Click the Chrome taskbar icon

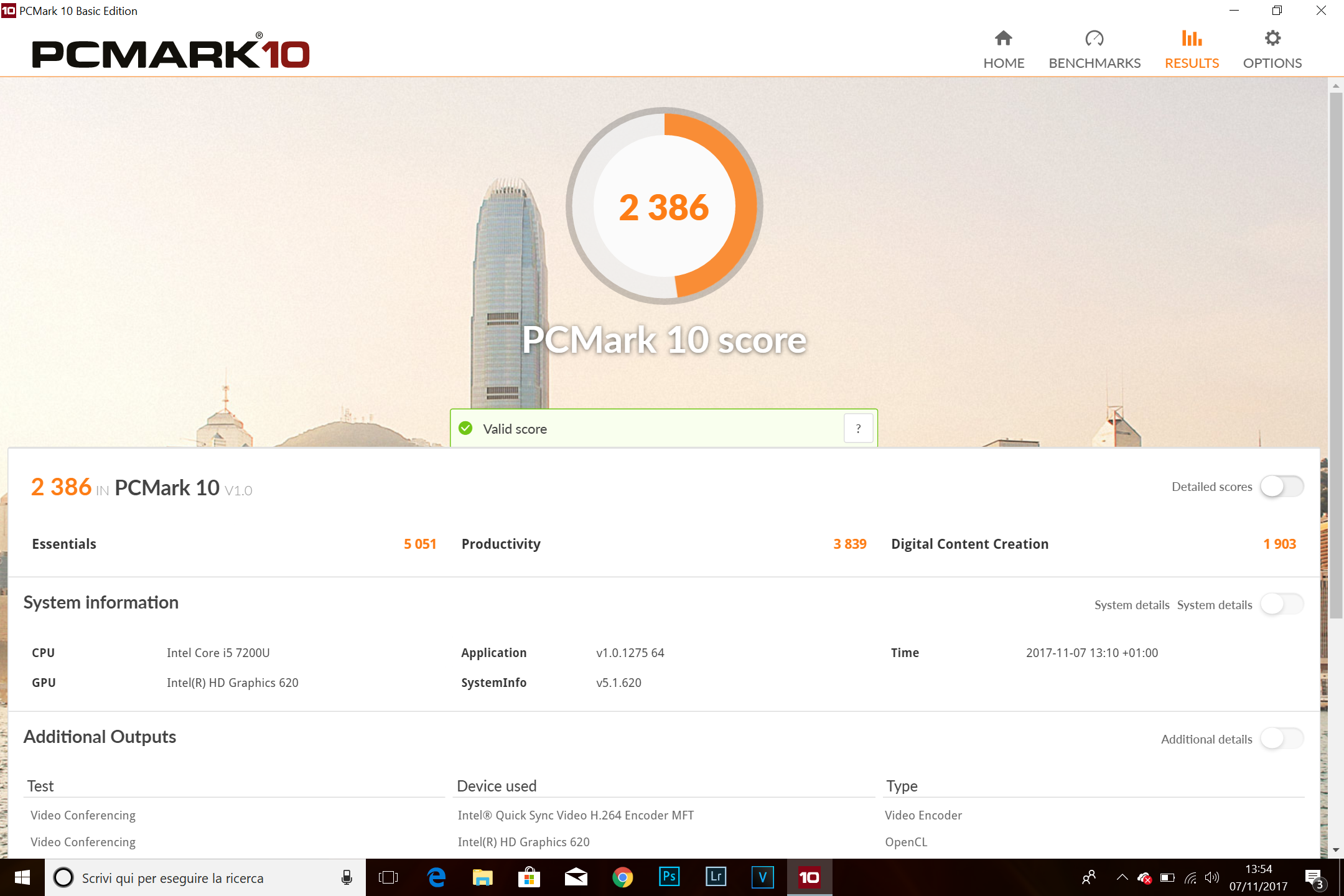pos(622,877)
